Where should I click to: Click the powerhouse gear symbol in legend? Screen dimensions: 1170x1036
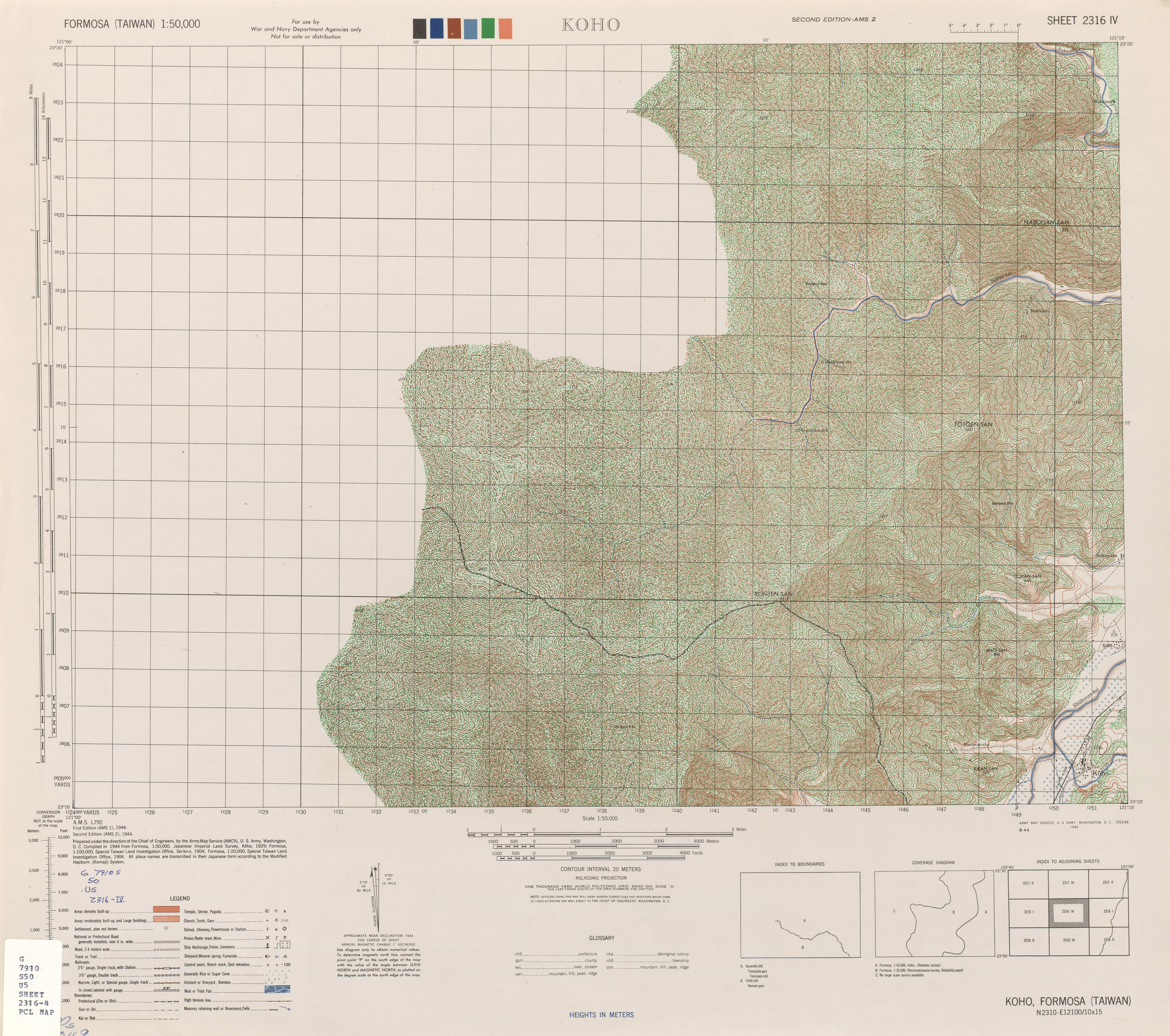pos(284,929)
